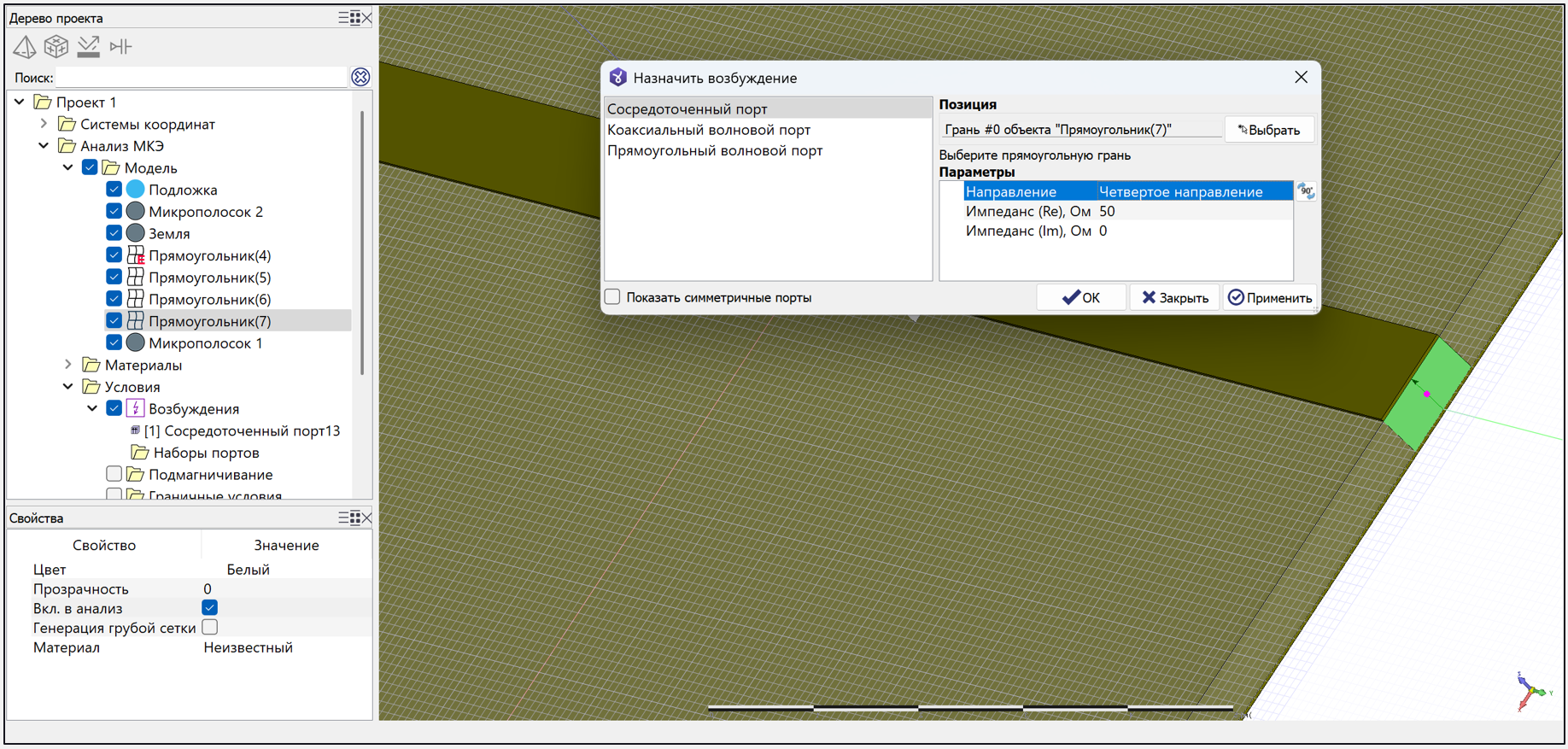This screenshot has height=749, width=1568.
Task: Select Коаксиальный волновой порт in list
Action: pos(708,130)
